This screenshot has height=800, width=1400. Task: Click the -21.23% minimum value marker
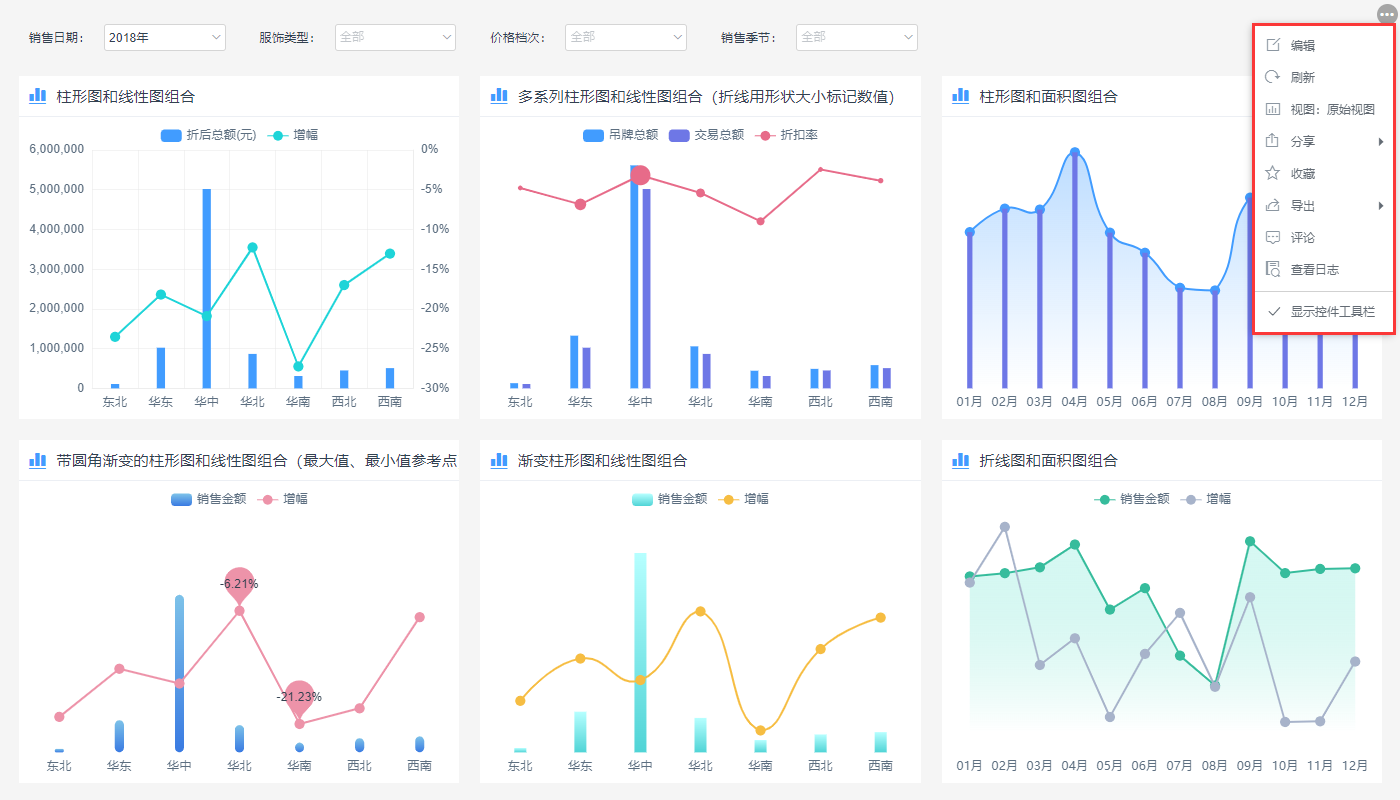coord(299,698)
